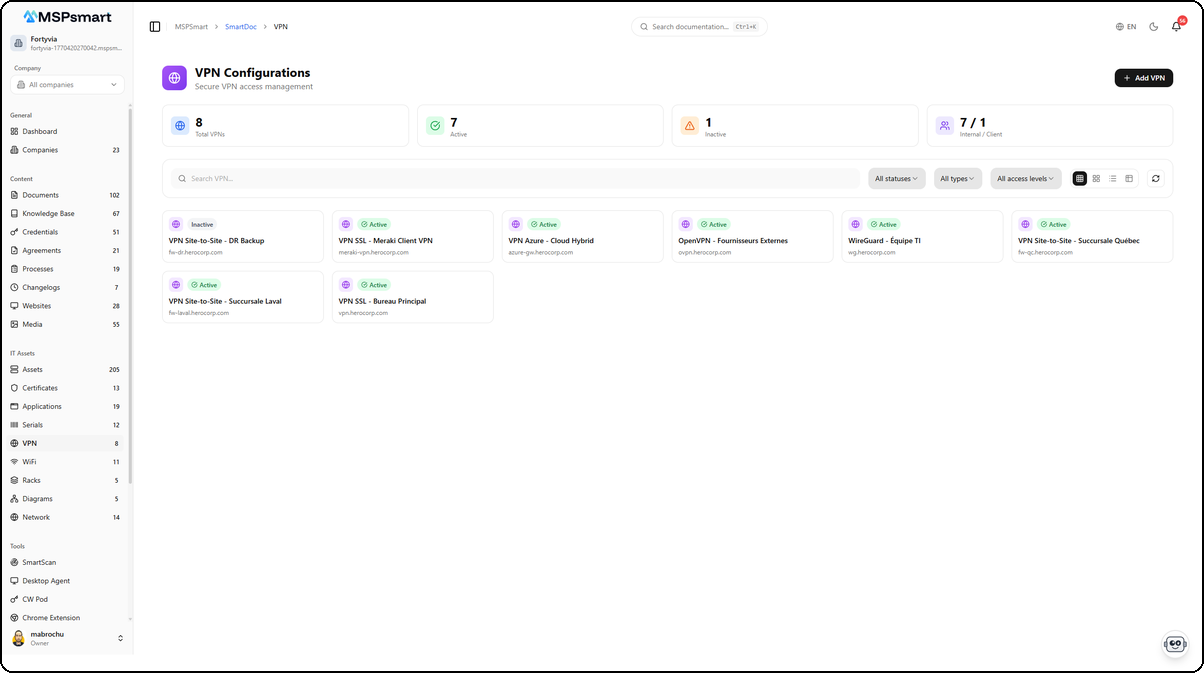Open the All types filter dropdown

955,177
